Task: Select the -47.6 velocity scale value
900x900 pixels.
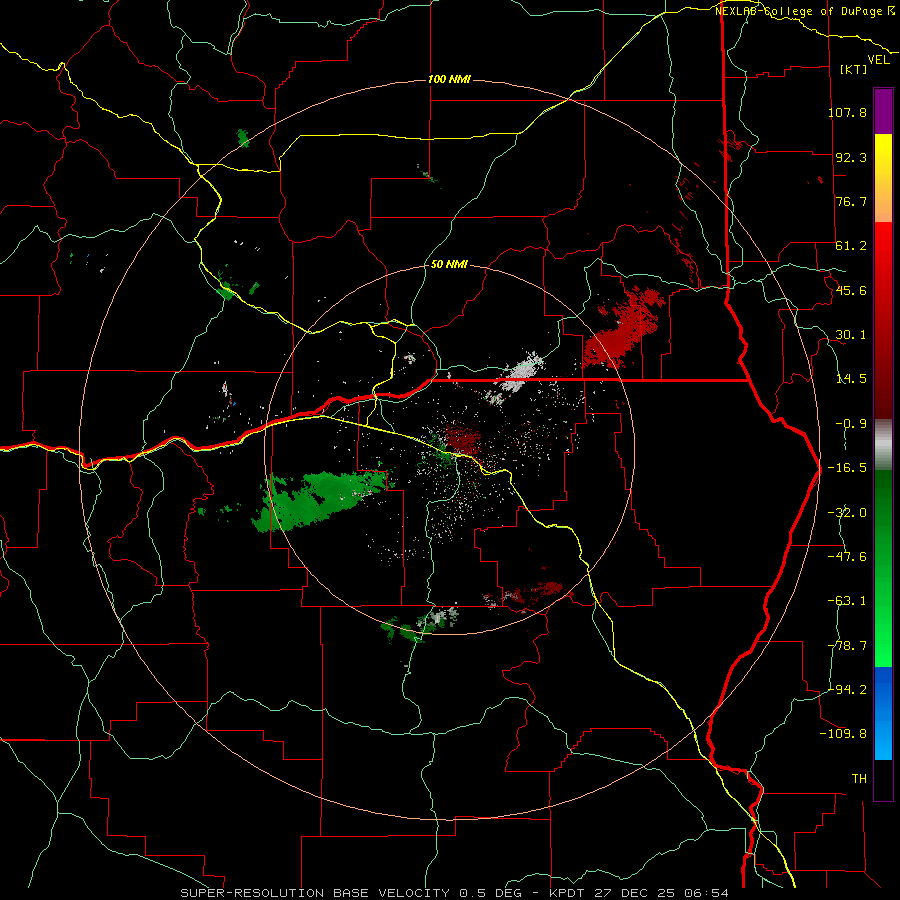Action: [847, 557]
